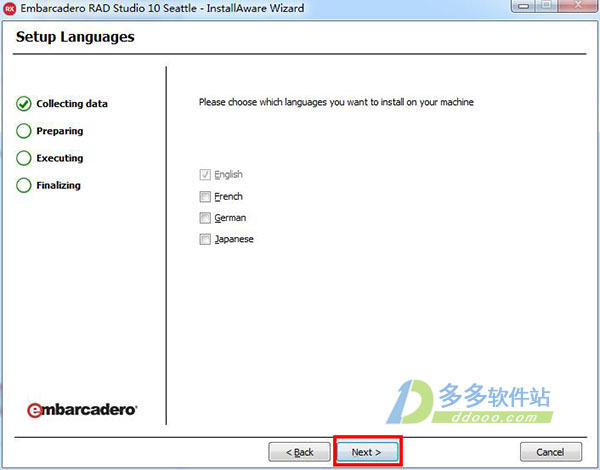Enable the German language checkbox

click(x=205, y=218)
